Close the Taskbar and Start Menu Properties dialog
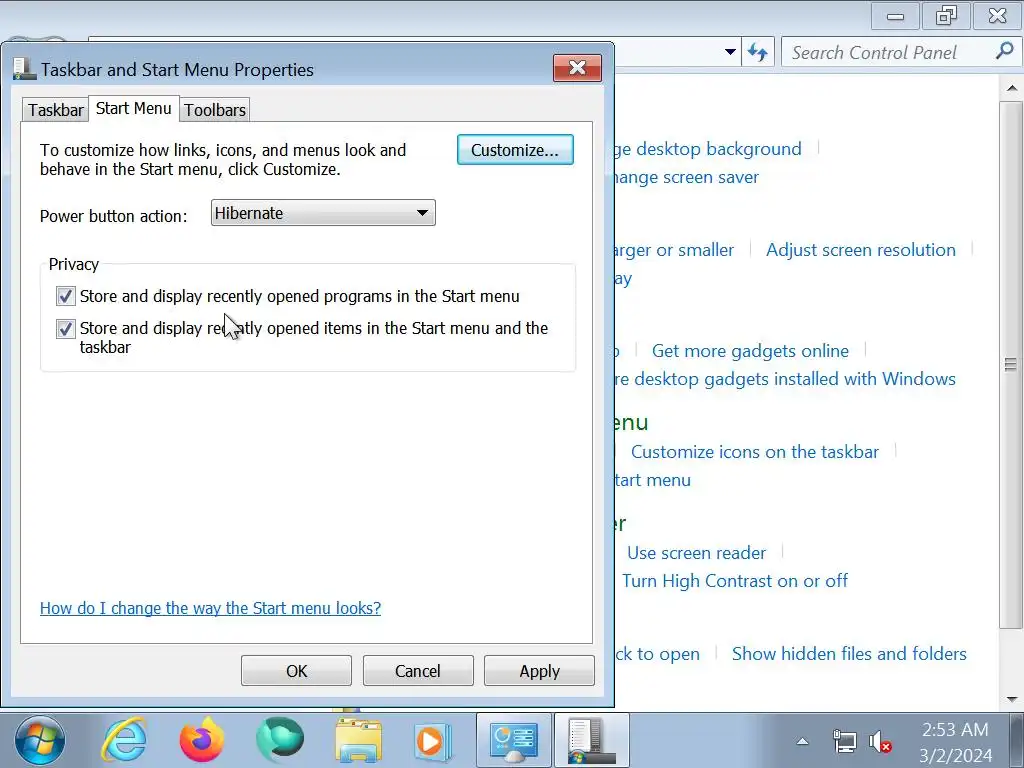 577,67
